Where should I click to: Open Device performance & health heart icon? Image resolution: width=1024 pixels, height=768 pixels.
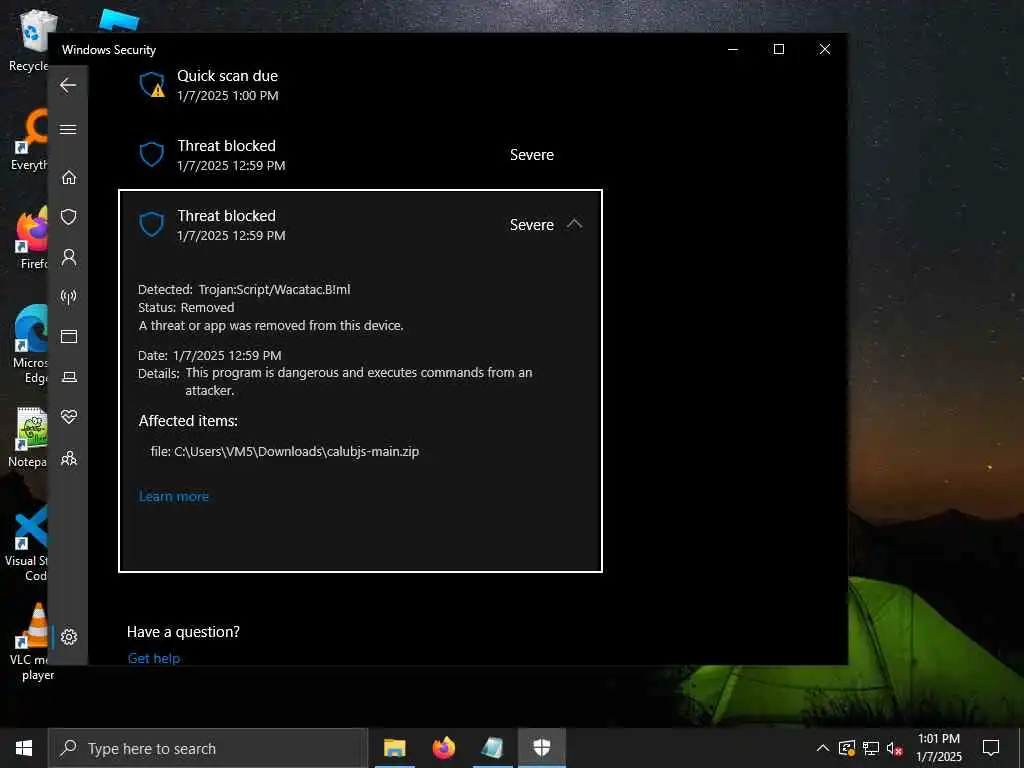coord(69,417)
